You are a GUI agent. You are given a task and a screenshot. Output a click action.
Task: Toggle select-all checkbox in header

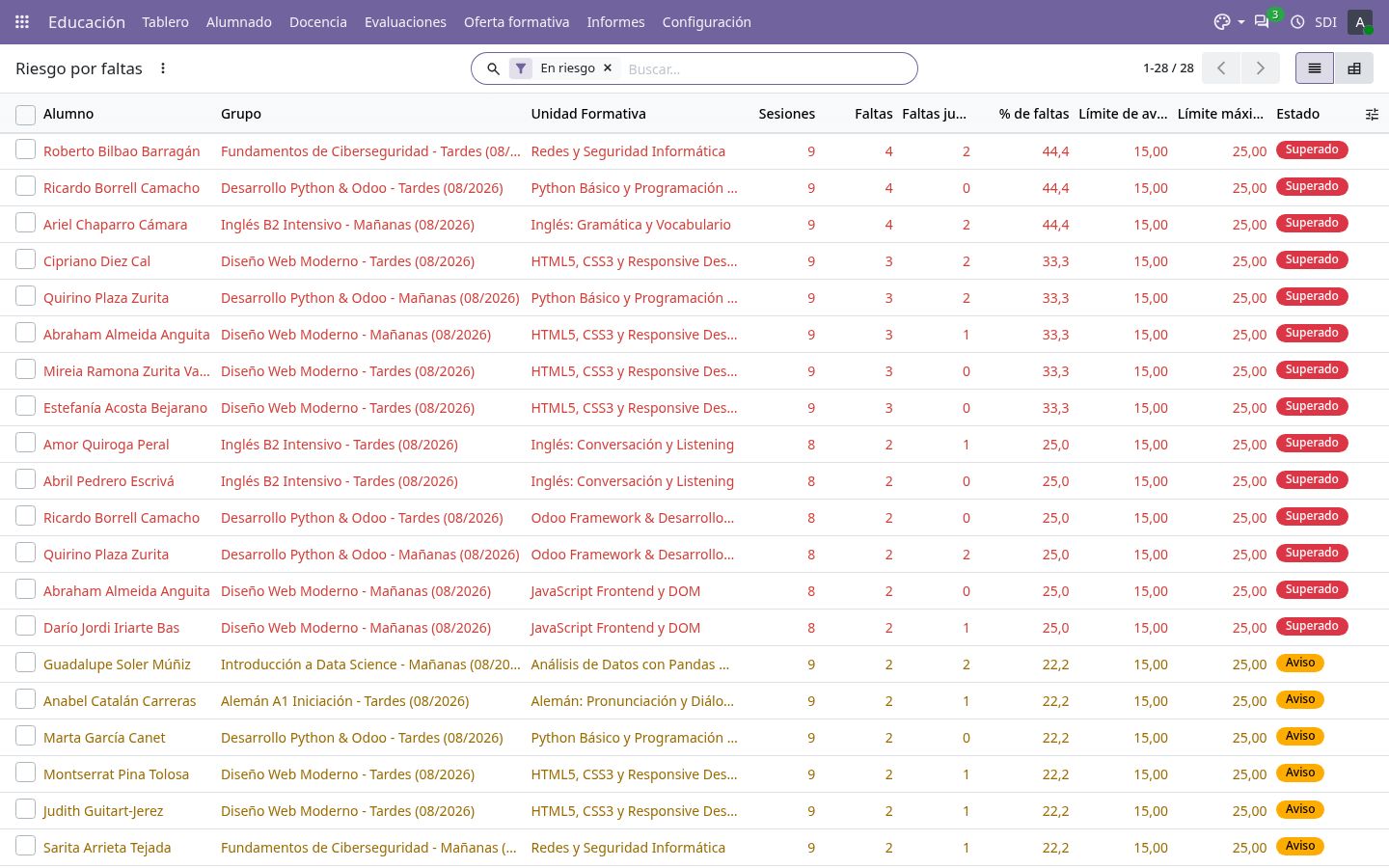pyautogui.click(x=25, y=114)
